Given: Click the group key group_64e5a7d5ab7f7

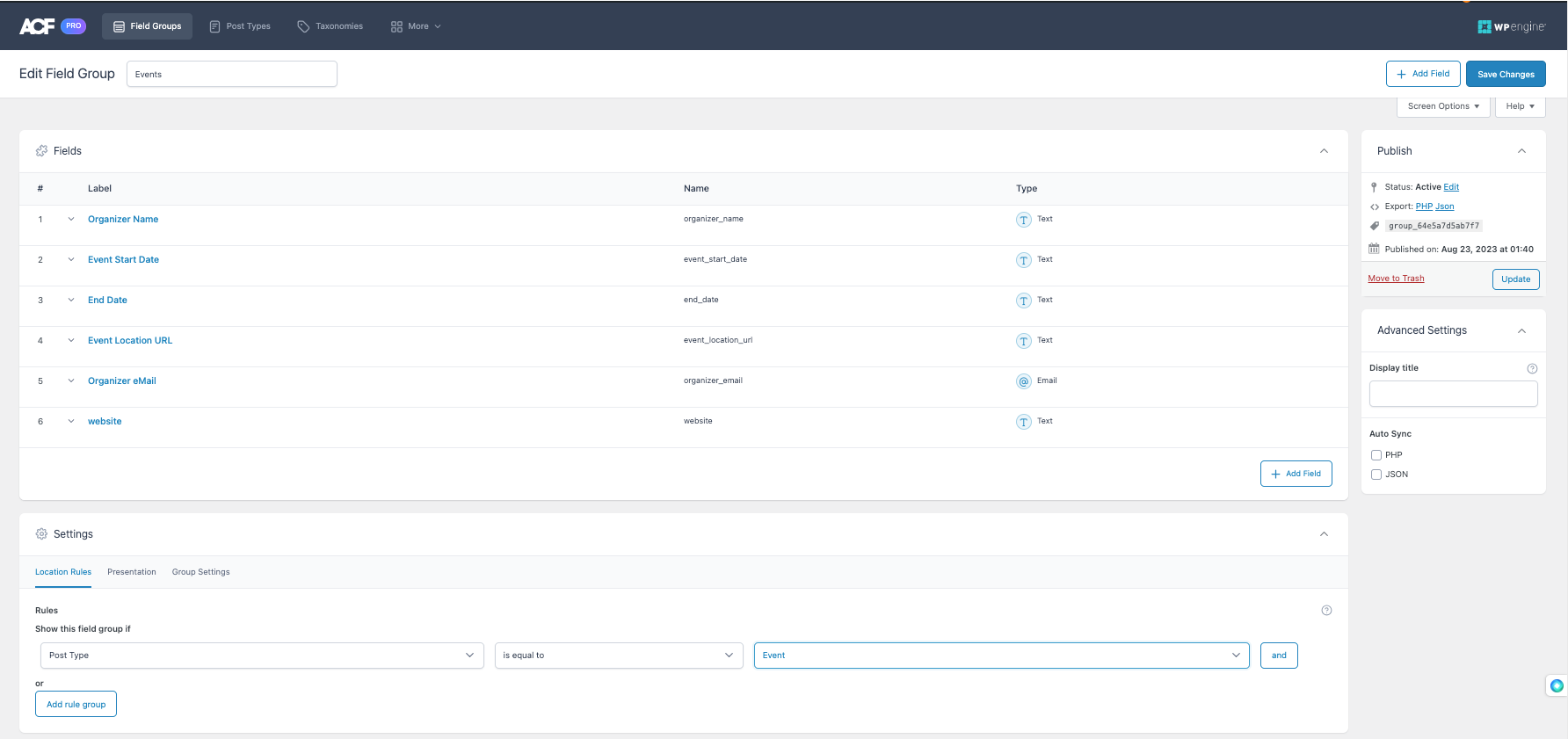Looking at the screenshot, I should [1434, 226].
